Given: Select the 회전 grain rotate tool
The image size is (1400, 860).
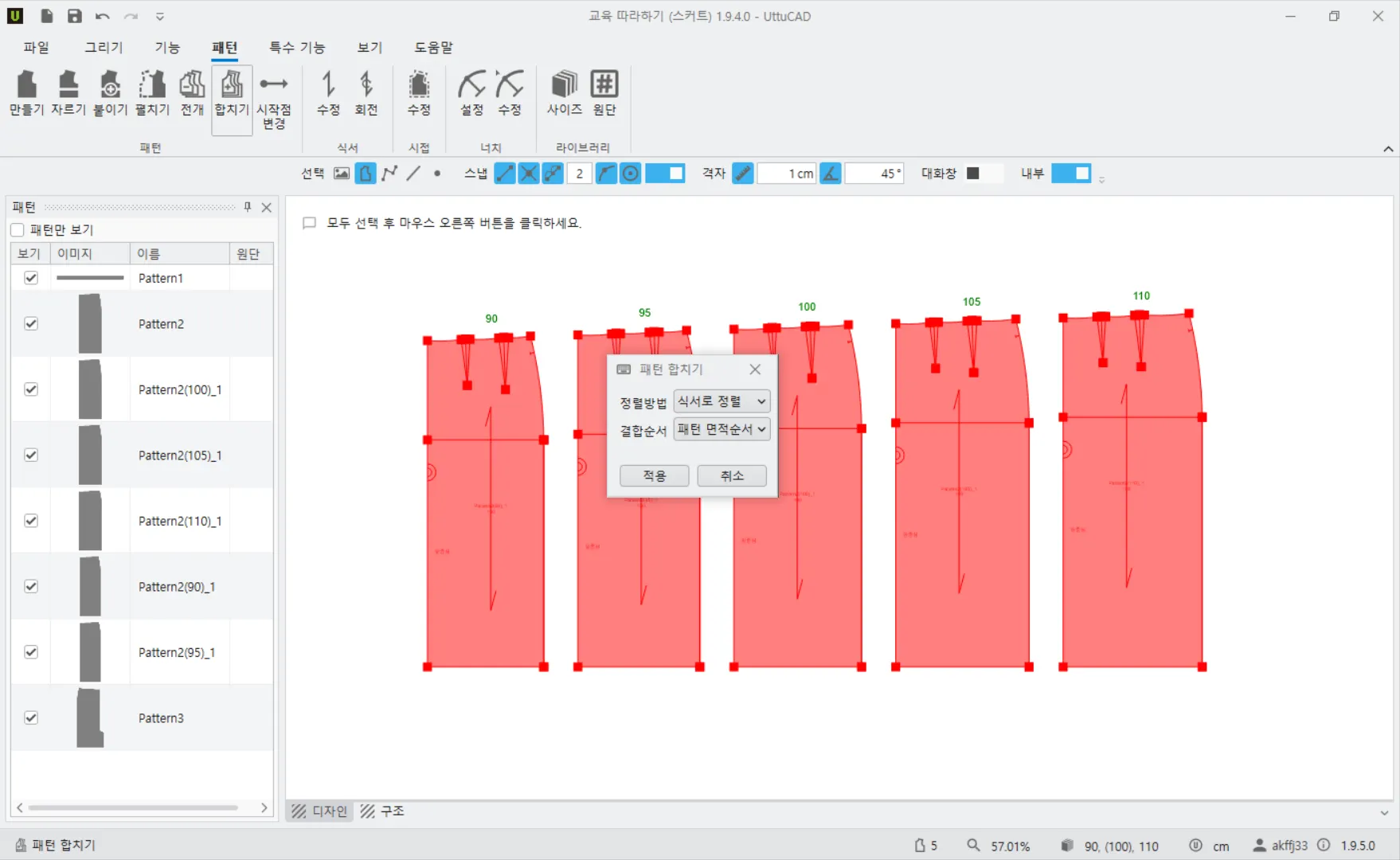Looking at the screenshot, I should coord(366,93).
